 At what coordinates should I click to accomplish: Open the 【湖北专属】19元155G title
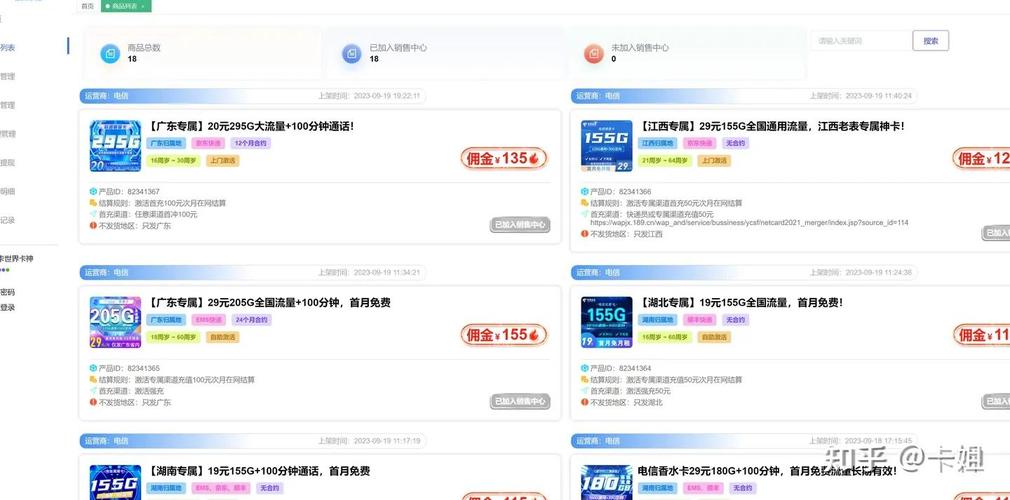(741, 302)
